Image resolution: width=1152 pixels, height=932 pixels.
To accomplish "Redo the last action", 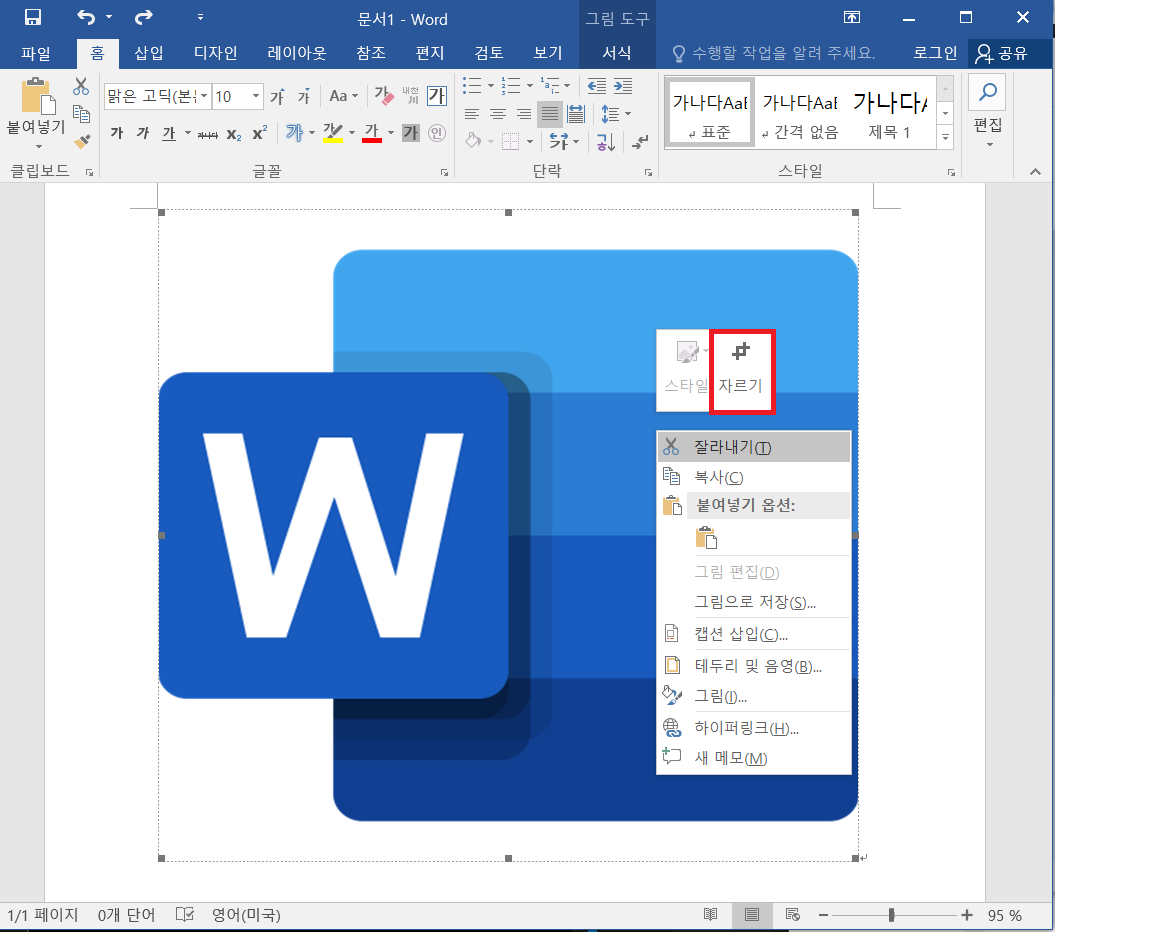I will tap(143, 17).
